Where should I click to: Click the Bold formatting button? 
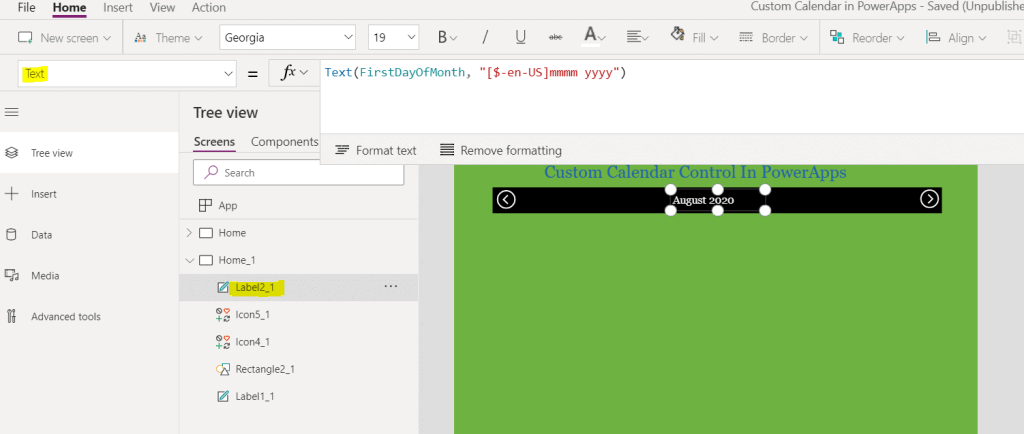point(447,38)
